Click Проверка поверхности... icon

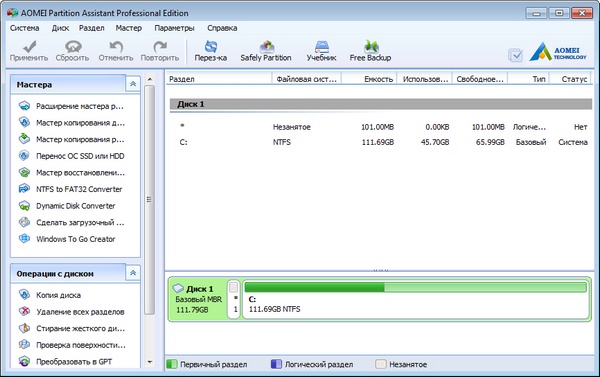(x=24, y=344)
